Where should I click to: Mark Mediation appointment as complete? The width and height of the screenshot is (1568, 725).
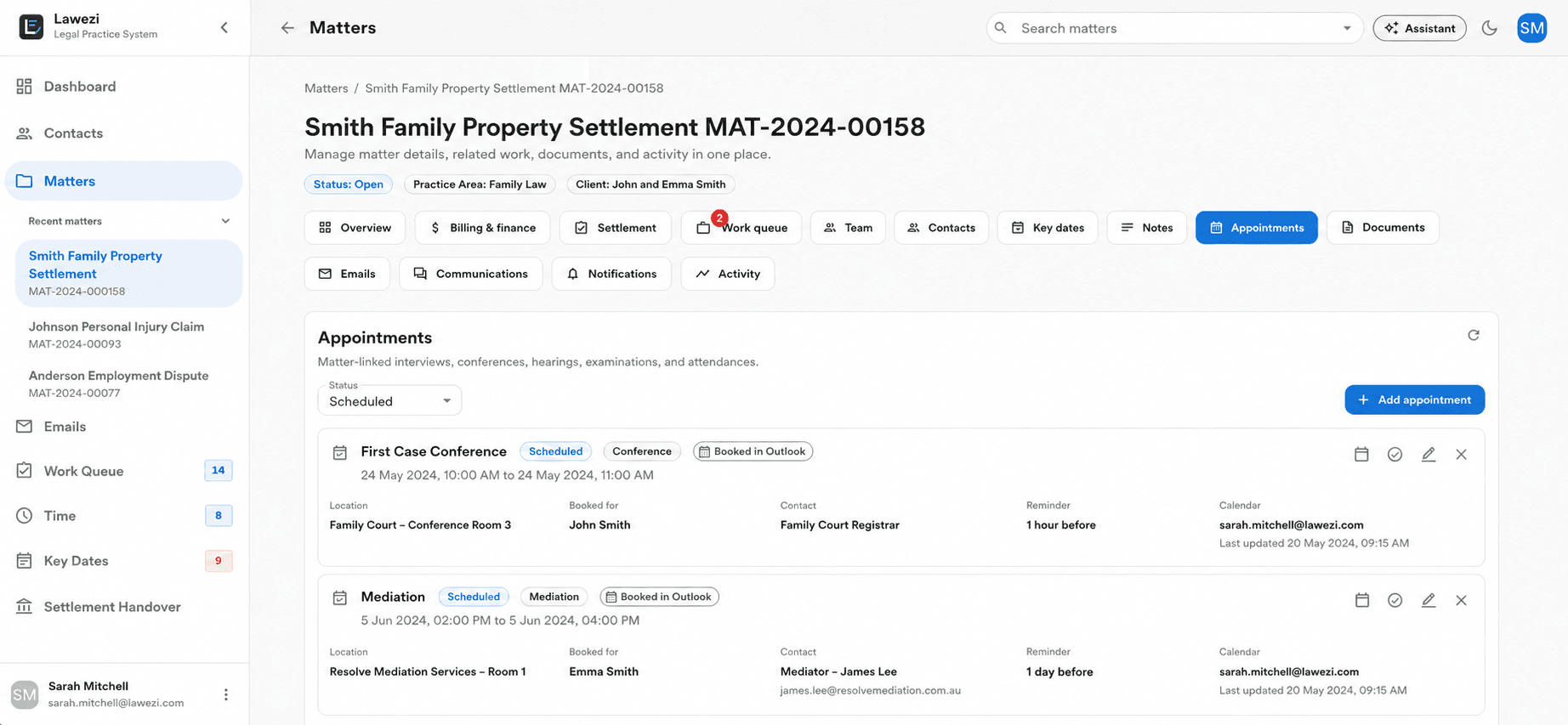click(x=1395, y=600)
